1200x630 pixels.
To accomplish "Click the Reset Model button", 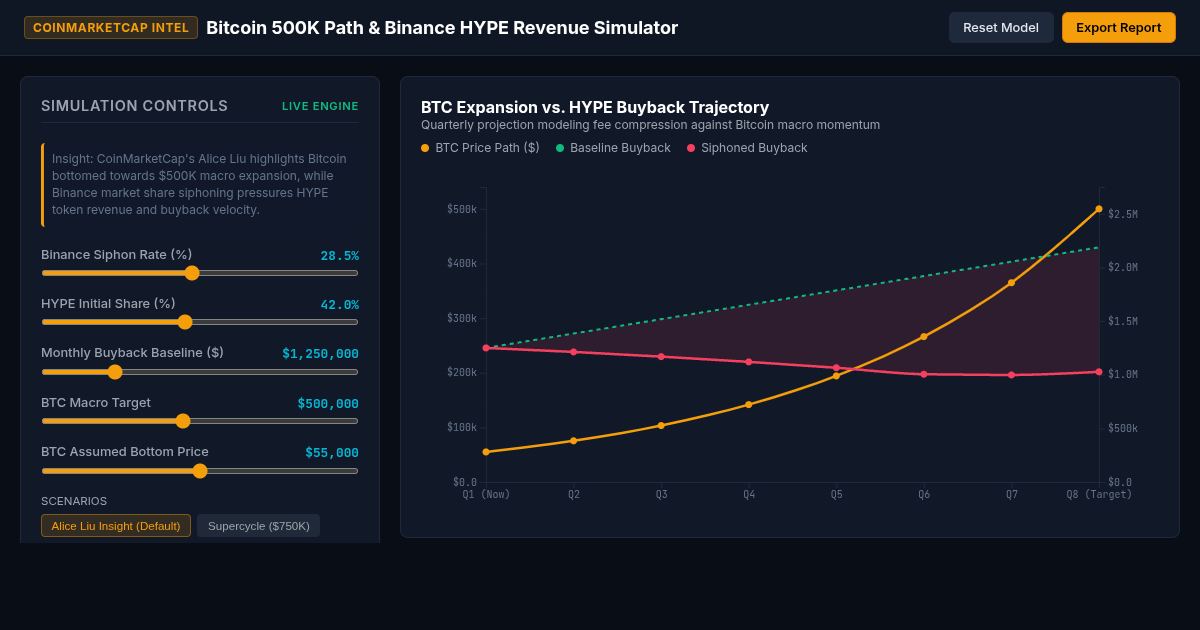I will (x=1001, y=28).
